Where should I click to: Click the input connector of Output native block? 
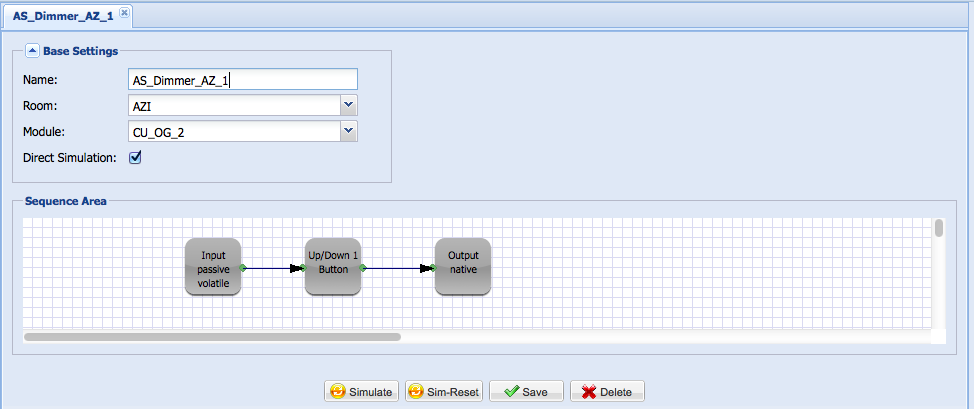433,268
